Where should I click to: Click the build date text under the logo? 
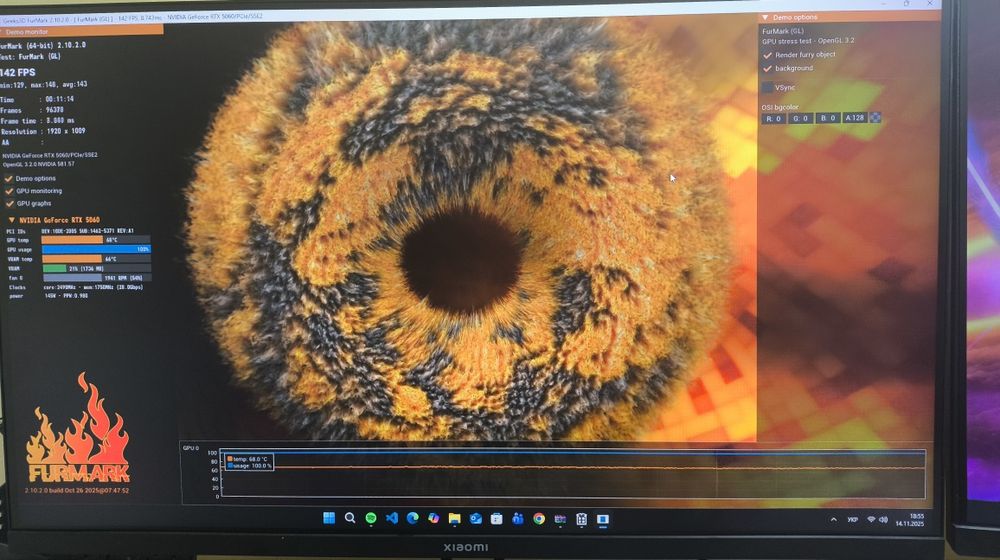[x=77, y=490]
